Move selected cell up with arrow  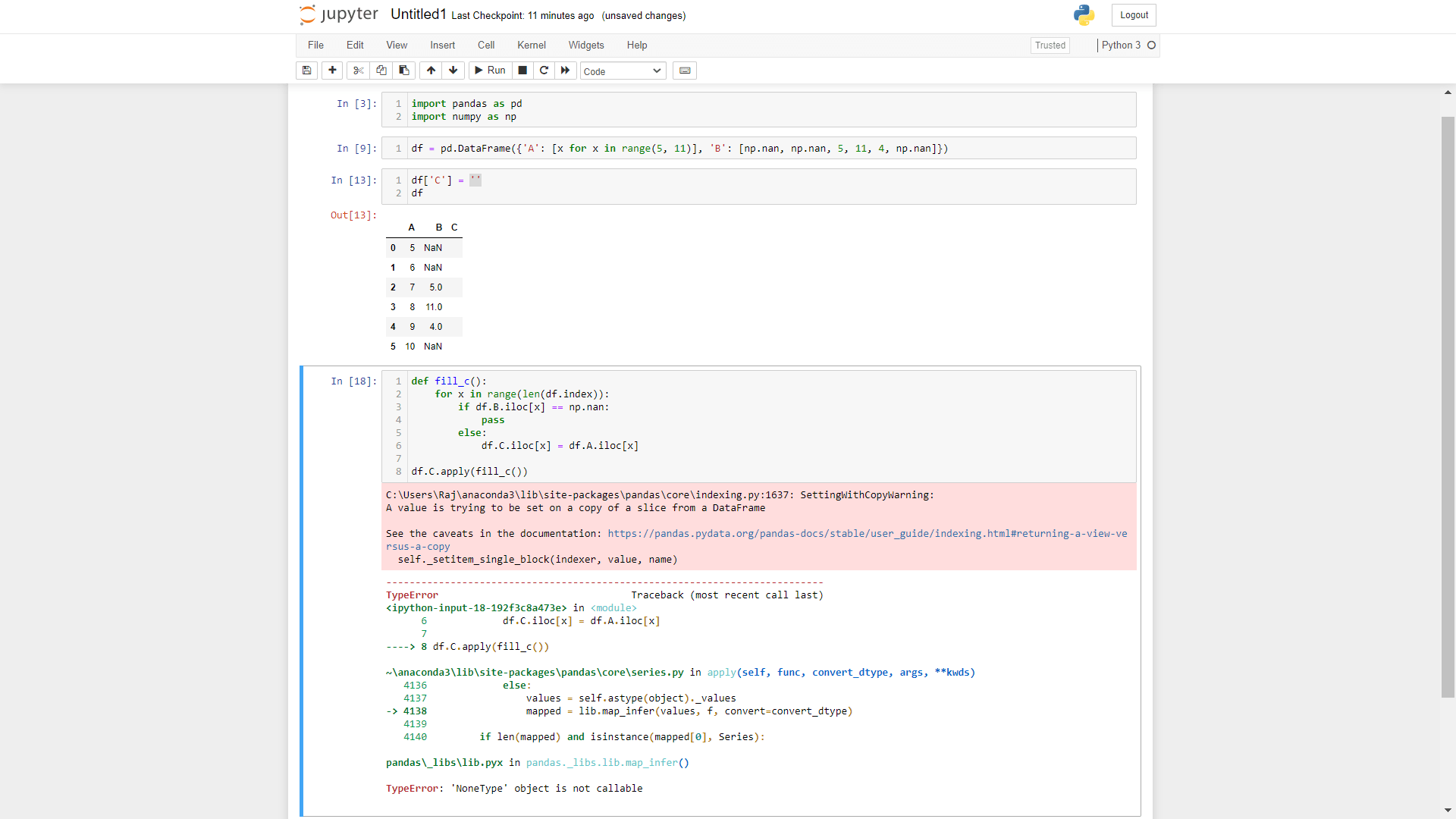pyautogui.click(x=431, y=71)
